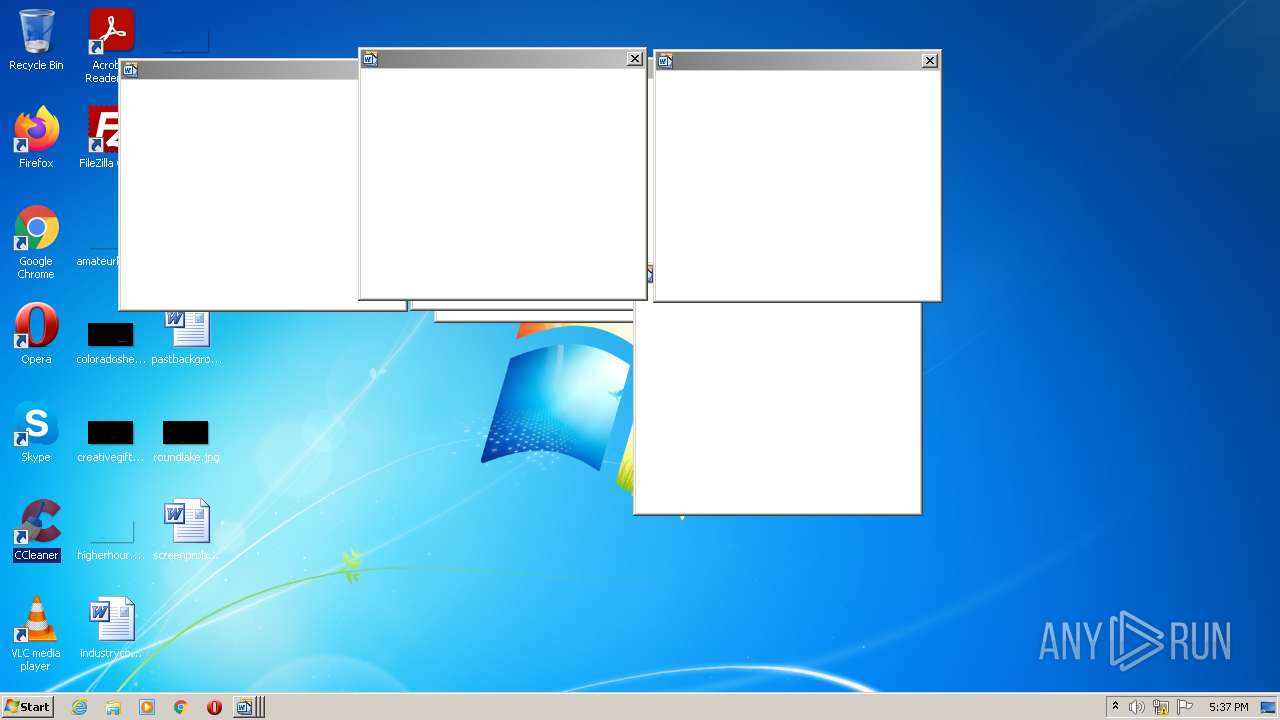
Task: Select the CCleaner desktop shortcut
Action: coord(36,530)
